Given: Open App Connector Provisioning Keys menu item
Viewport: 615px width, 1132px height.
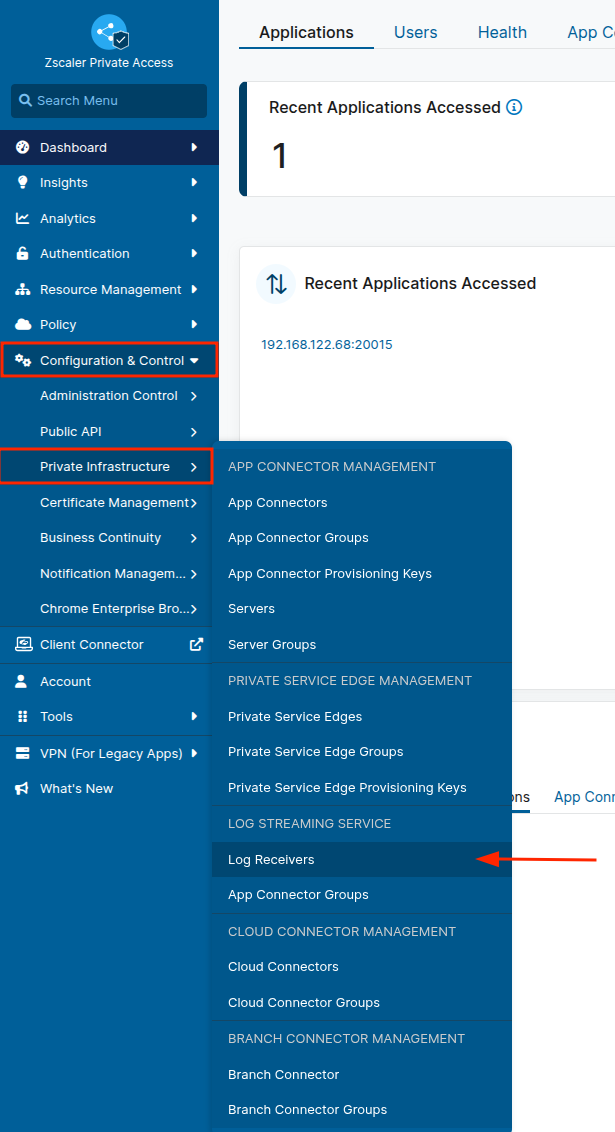Looking at the screenshot, I should pyautogui.click(x=329, y=574).
